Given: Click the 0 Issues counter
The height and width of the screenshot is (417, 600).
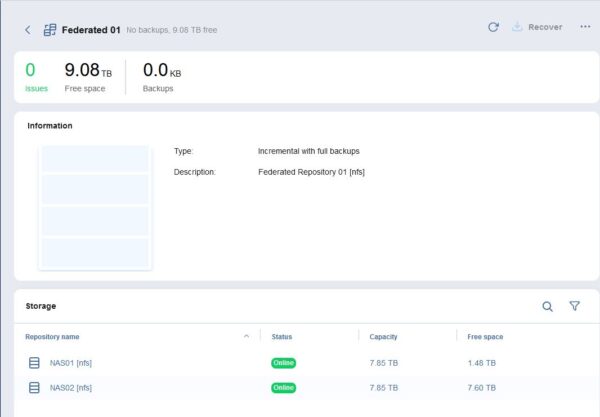Looking at the screenshot, I should pos(36,77).
